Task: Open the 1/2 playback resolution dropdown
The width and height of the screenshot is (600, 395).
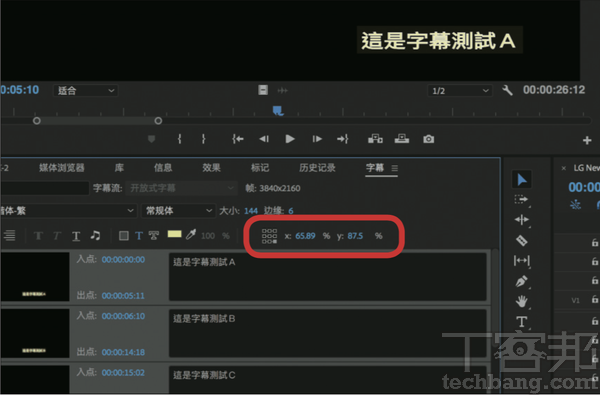Action: tap(460, 91)
